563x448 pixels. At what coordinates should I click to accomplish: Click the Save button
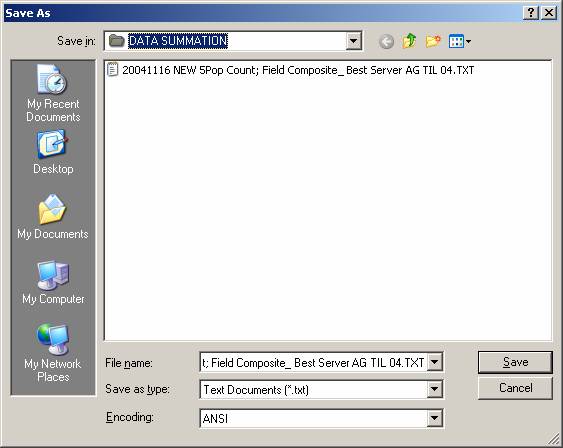515,362
